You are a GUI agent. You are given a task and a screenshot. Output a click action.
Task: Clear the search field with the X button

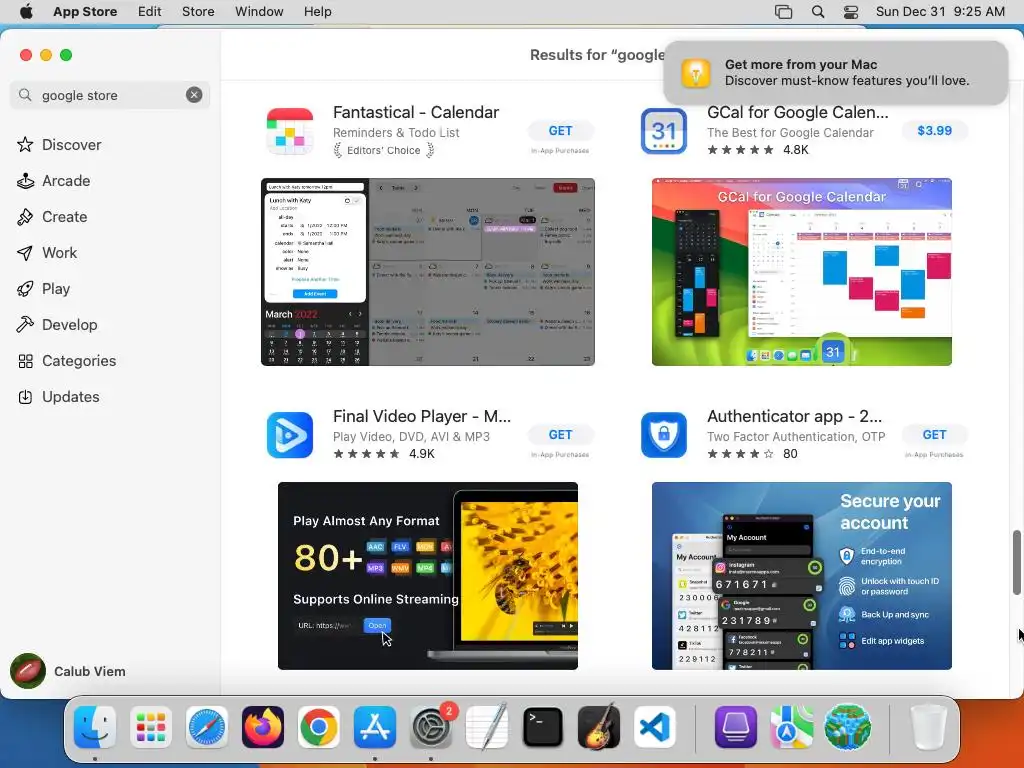[194, 95]
